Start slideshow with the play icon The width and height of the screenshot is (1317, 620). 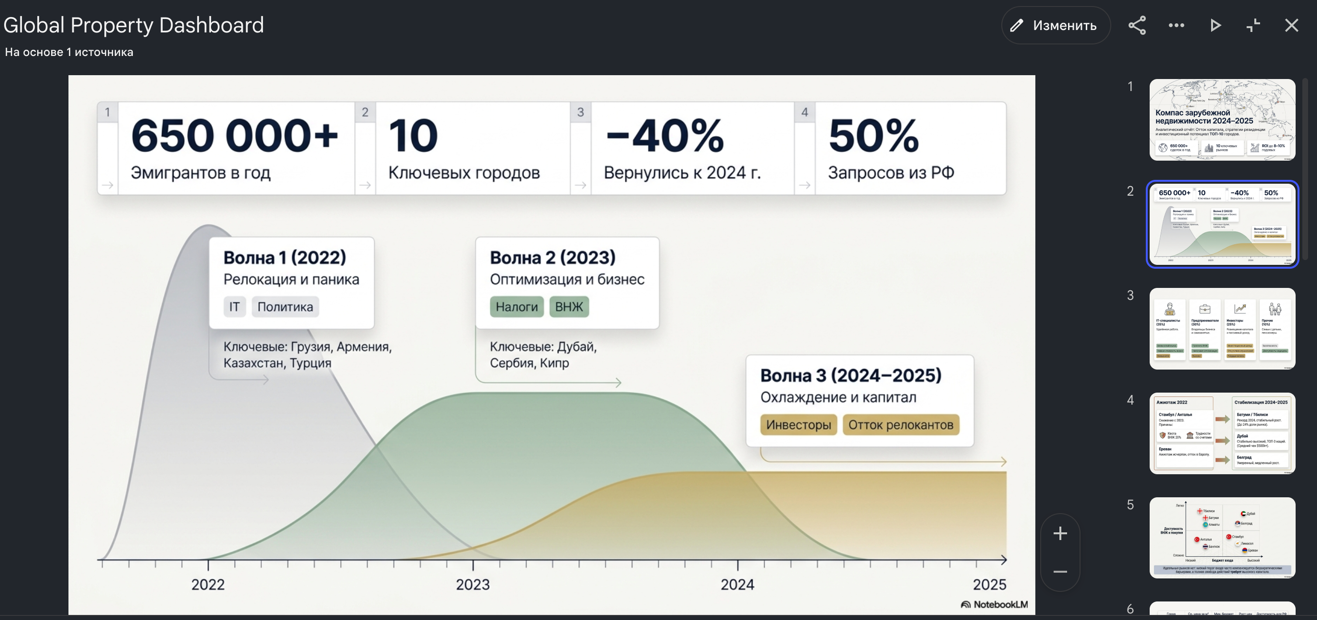point(1215,26)
